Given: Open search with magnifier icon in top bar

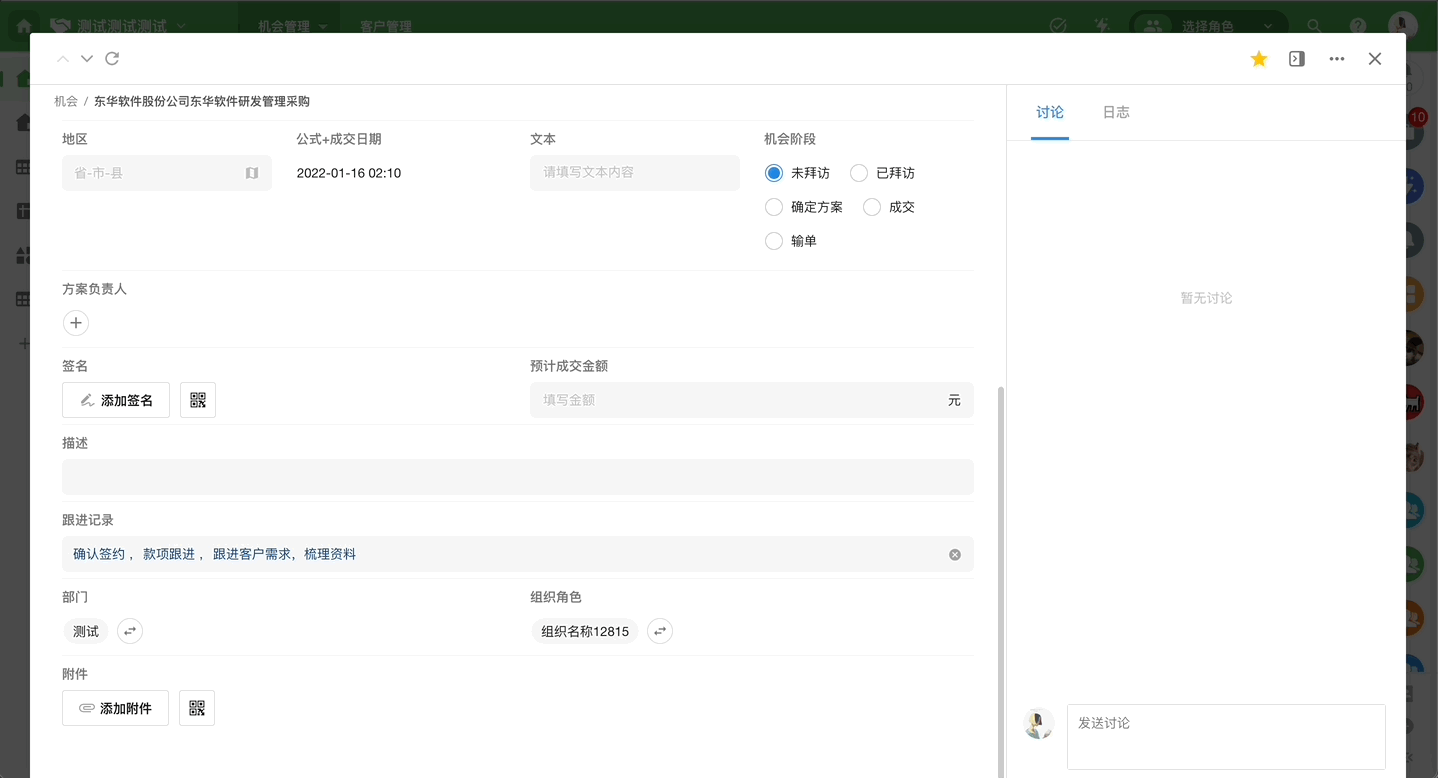Looking at the screenshot, I should (x=1315, y=26).
